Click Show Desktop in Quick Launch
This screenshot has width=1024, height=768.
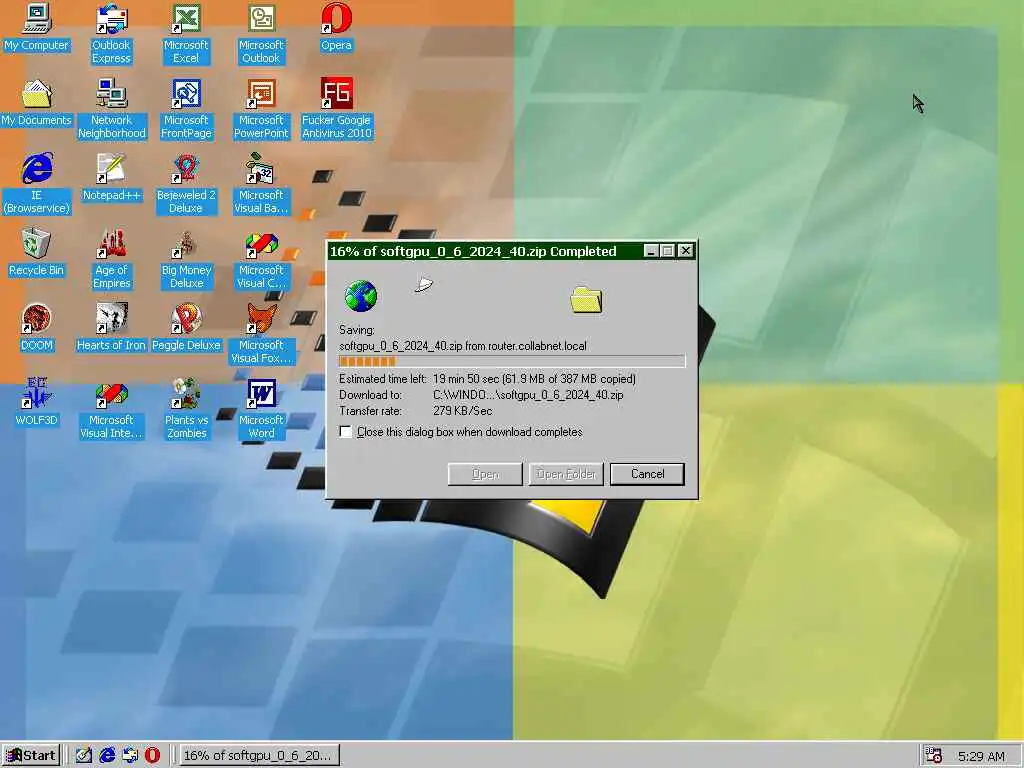click(x=84, y=756)
